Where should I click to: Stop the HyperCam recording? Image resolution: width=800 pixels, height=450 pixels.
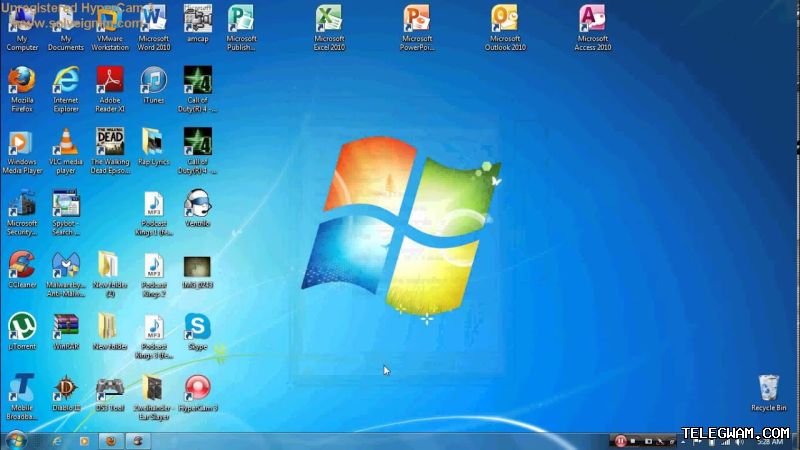tap(633, 441)
